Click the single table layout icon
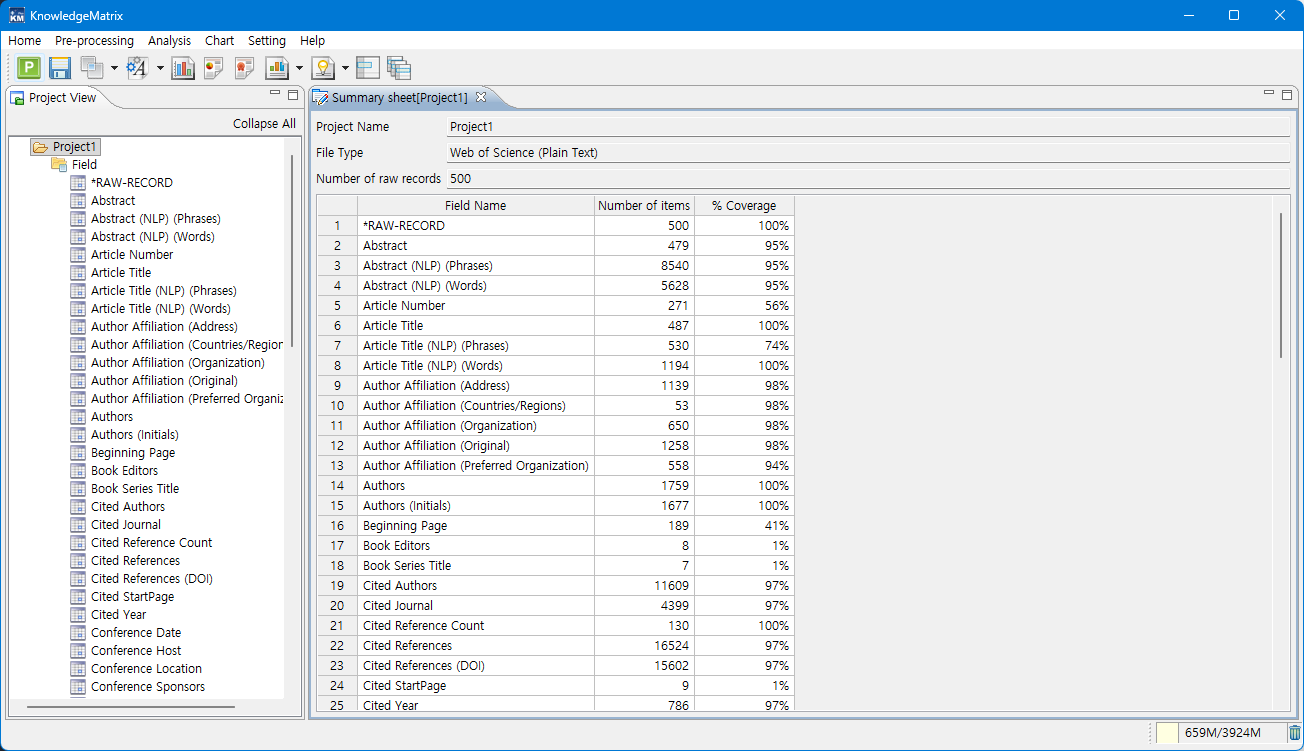This screenshot has width=1304, height=751. coord(368,68)
